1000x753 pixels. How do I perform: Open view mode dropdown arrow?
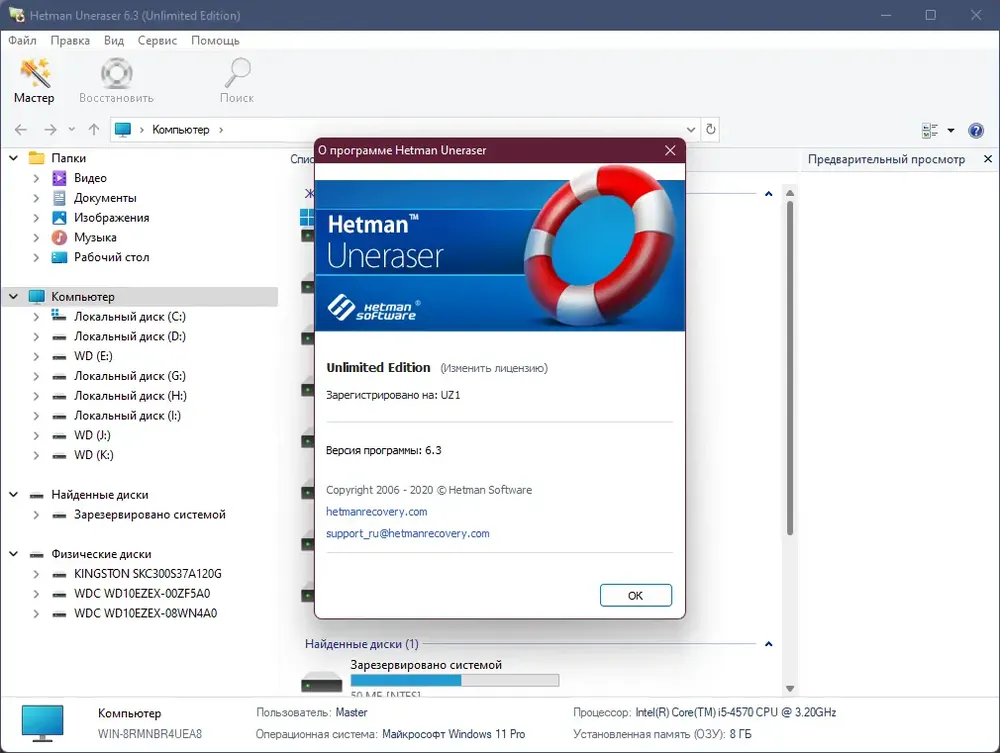click(951, 130)
